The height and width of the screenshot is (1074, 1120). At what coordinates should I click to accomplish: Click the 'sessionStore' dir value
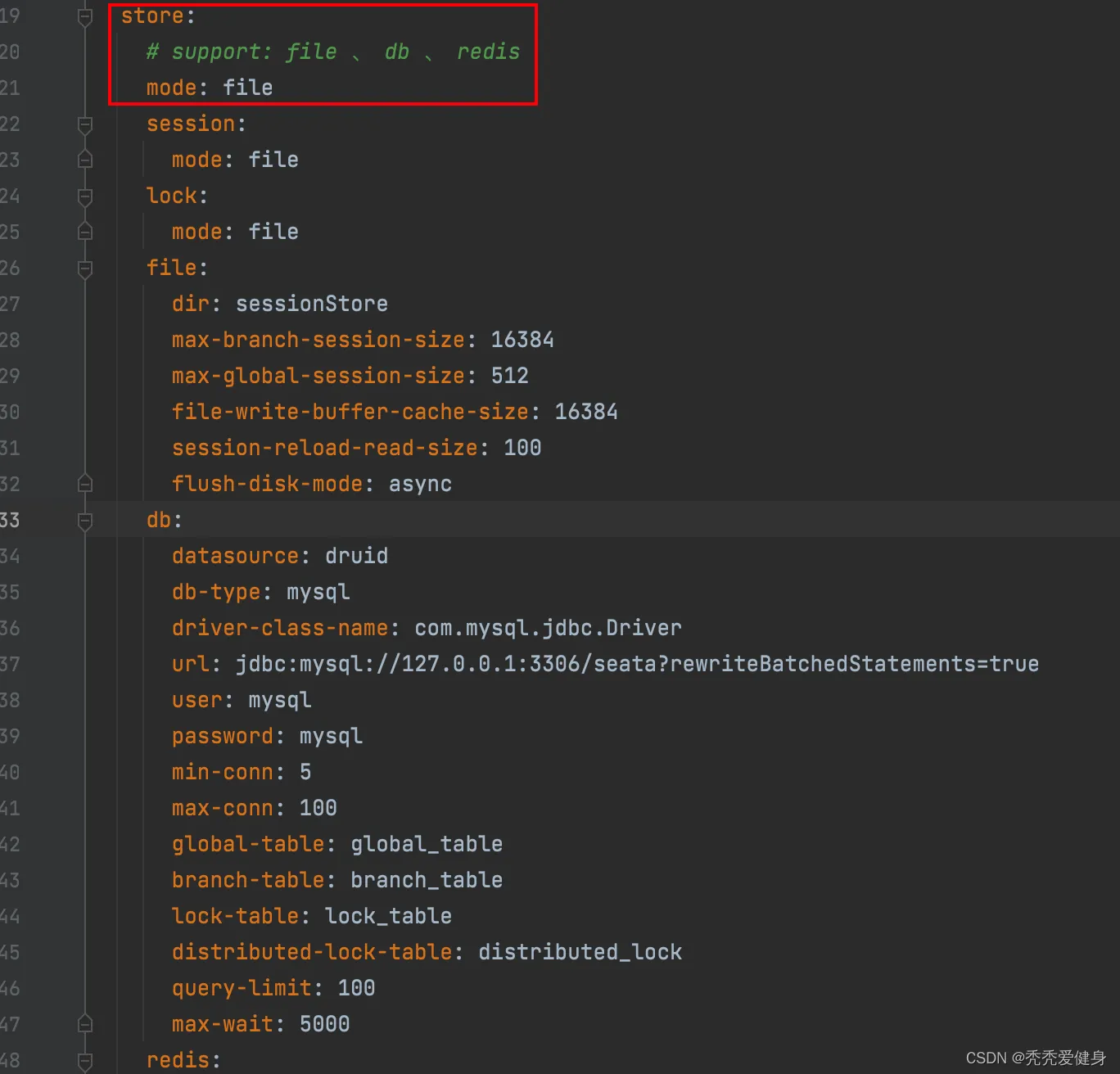pyautogui.click(x=312, y=304)
